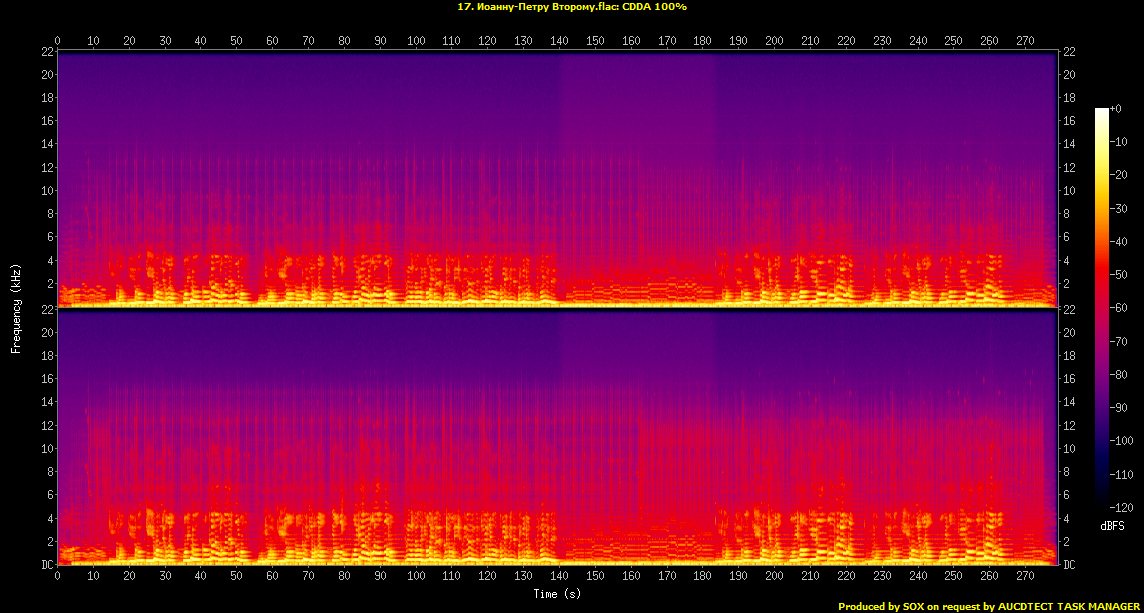Viewport: 1144px width, 613px height.
Task: Click the 22 kHz label at top-left of upper channel
Action: coord(47,52)
